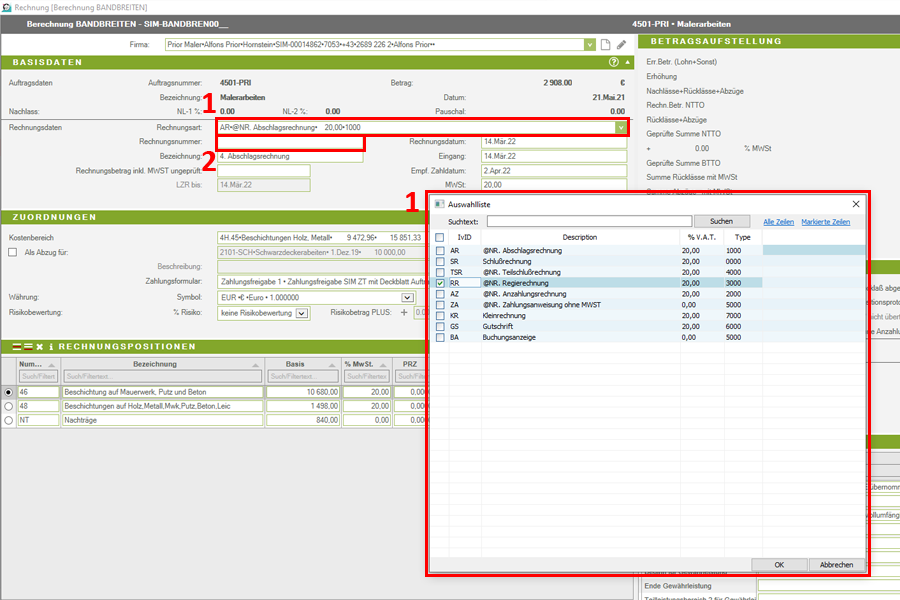Open the Rechnungsart dropdown arrow
900x600 pixels.
621,128
